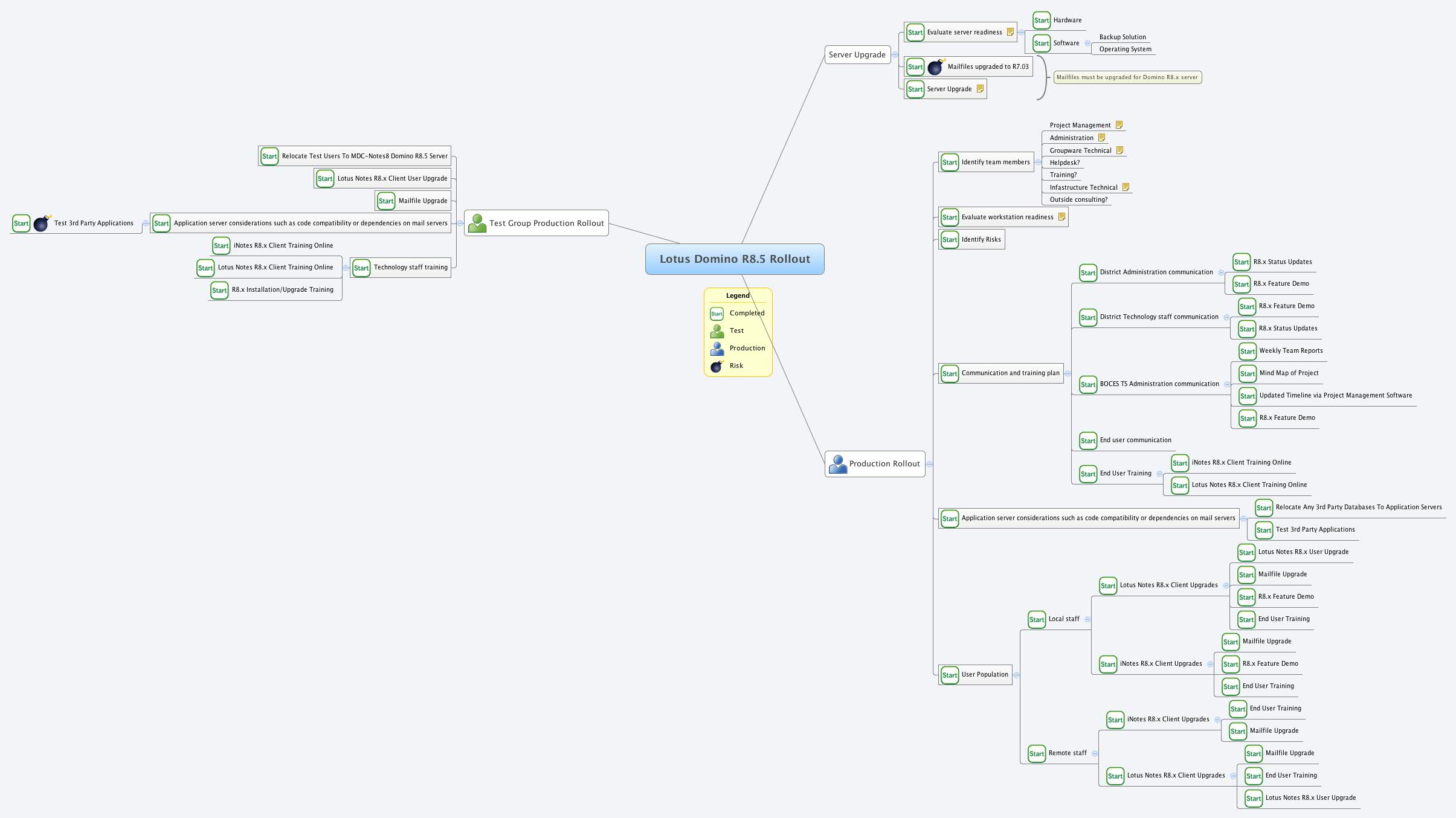Click the Production person icon on "Production Rollout"
This screenshot has height=818, width=1456.
tap(837, 463)
